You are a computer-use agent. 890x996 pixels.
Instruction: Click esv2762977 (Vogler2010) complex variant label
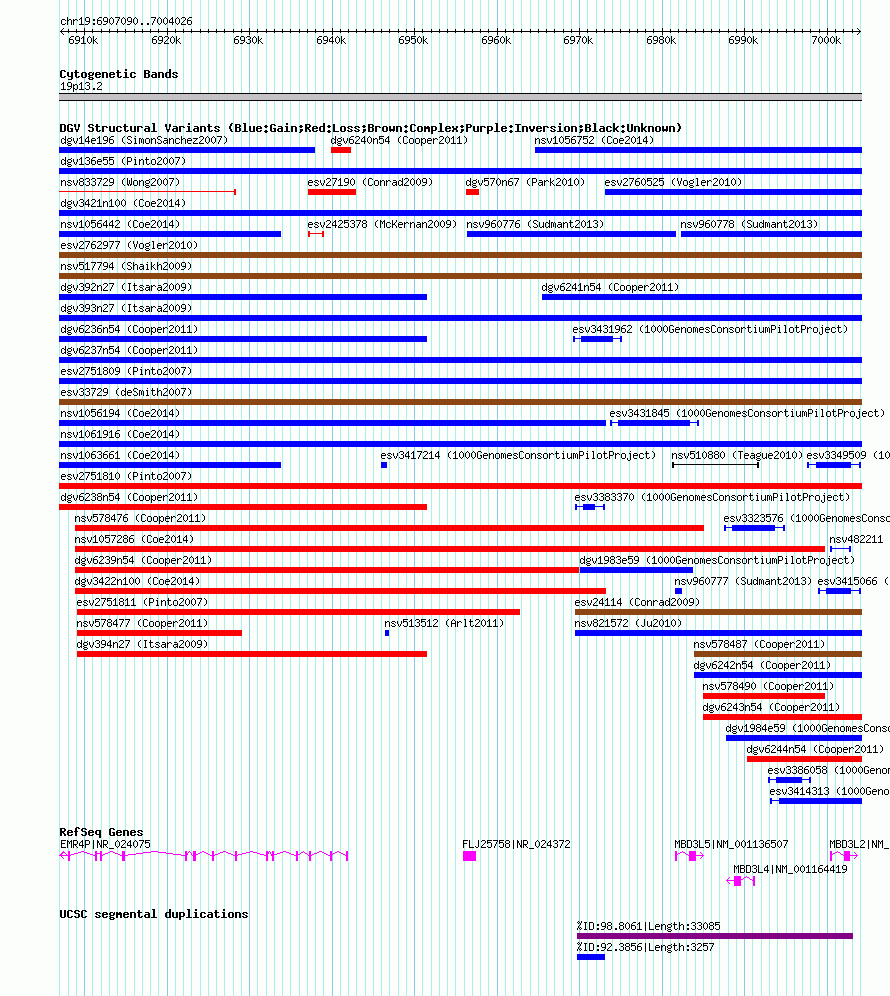point(129,245)
